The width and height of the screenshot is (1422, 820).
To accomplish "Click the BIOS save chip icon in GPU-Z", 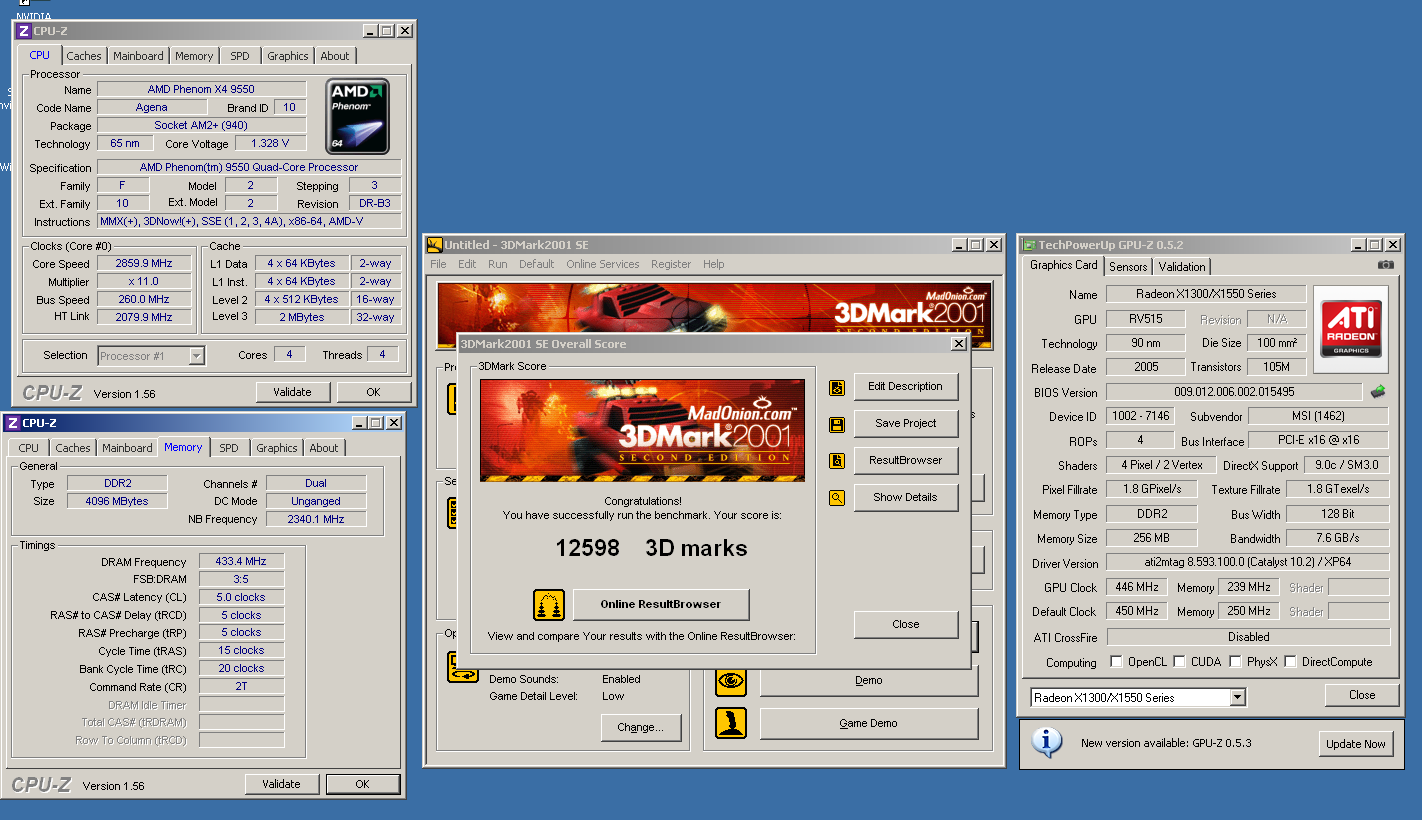I will click(1378, 392).
